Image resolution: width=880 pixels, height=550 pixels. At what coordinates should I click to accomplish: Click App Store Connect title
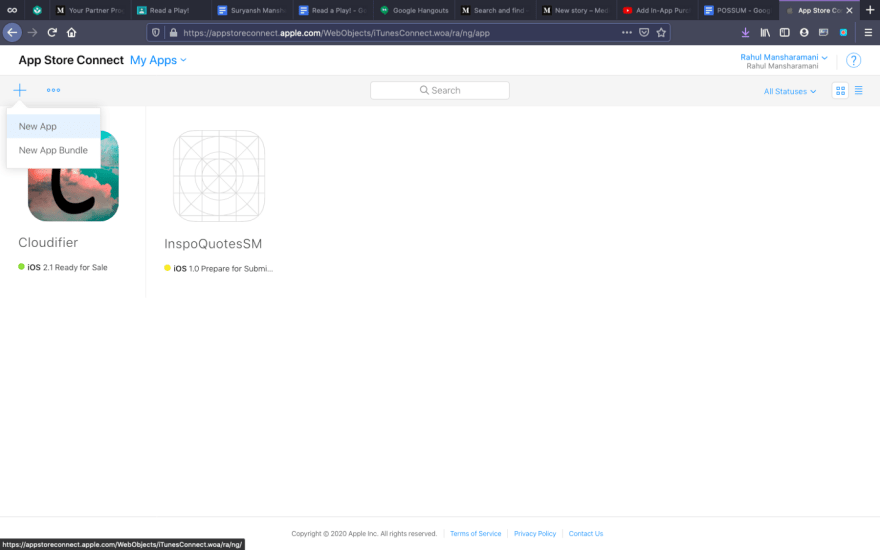[x=71, y=60]
